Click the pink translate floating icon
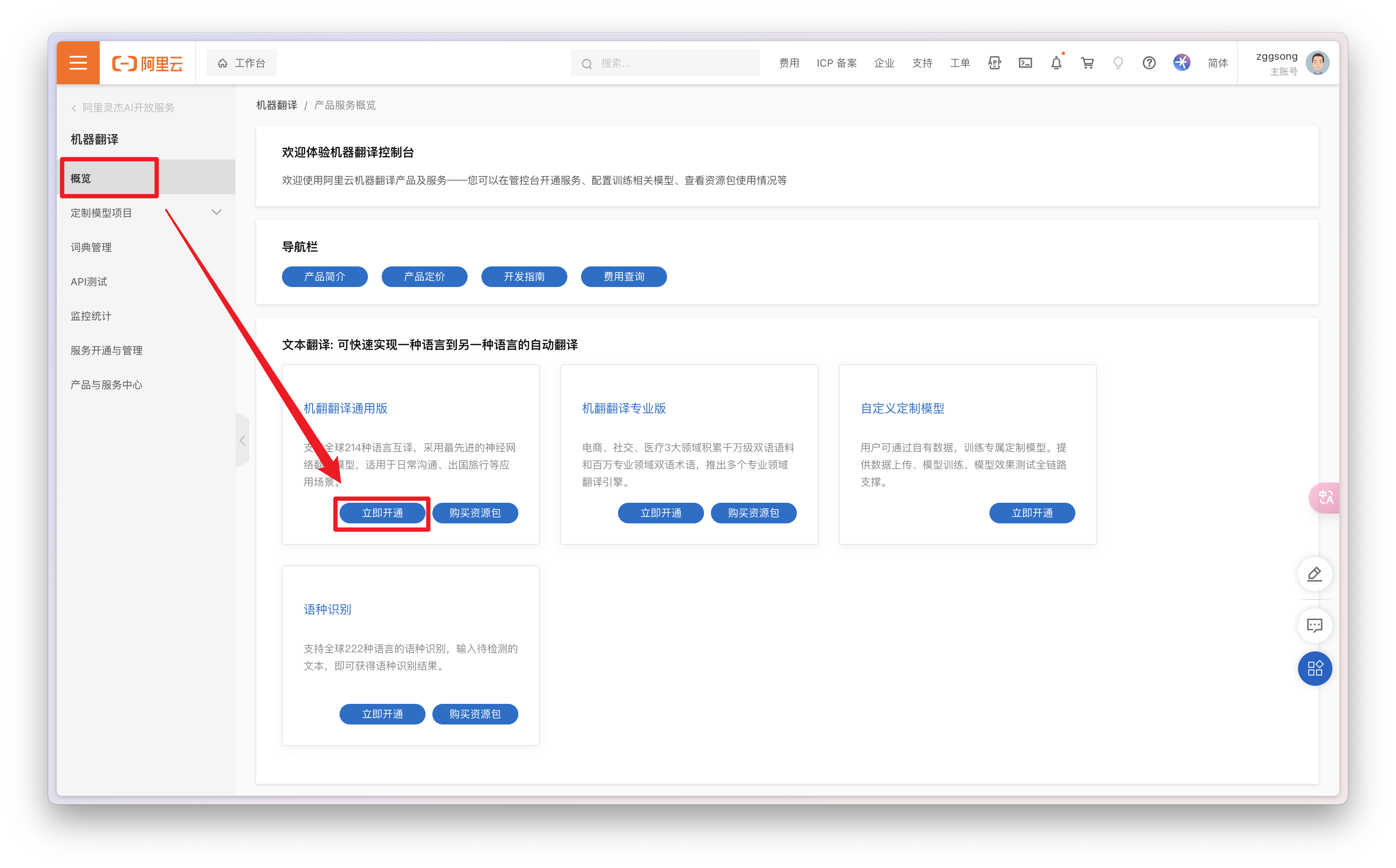Screen dimensions: 1396x868 point(1325,497)
